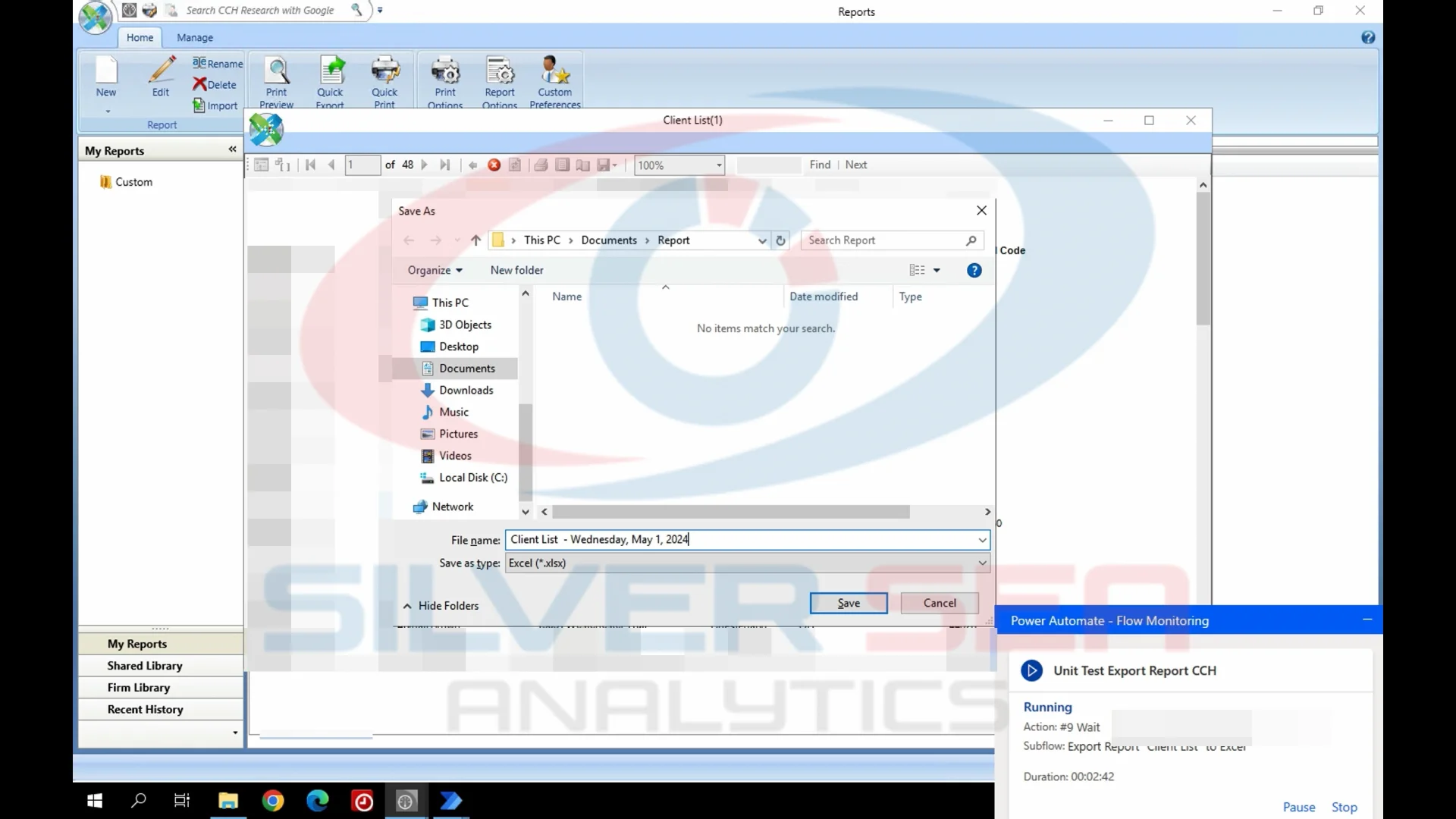Open Windows Start menu
The width and height of the screenshot is (1456, 819).
coord(95,801)
